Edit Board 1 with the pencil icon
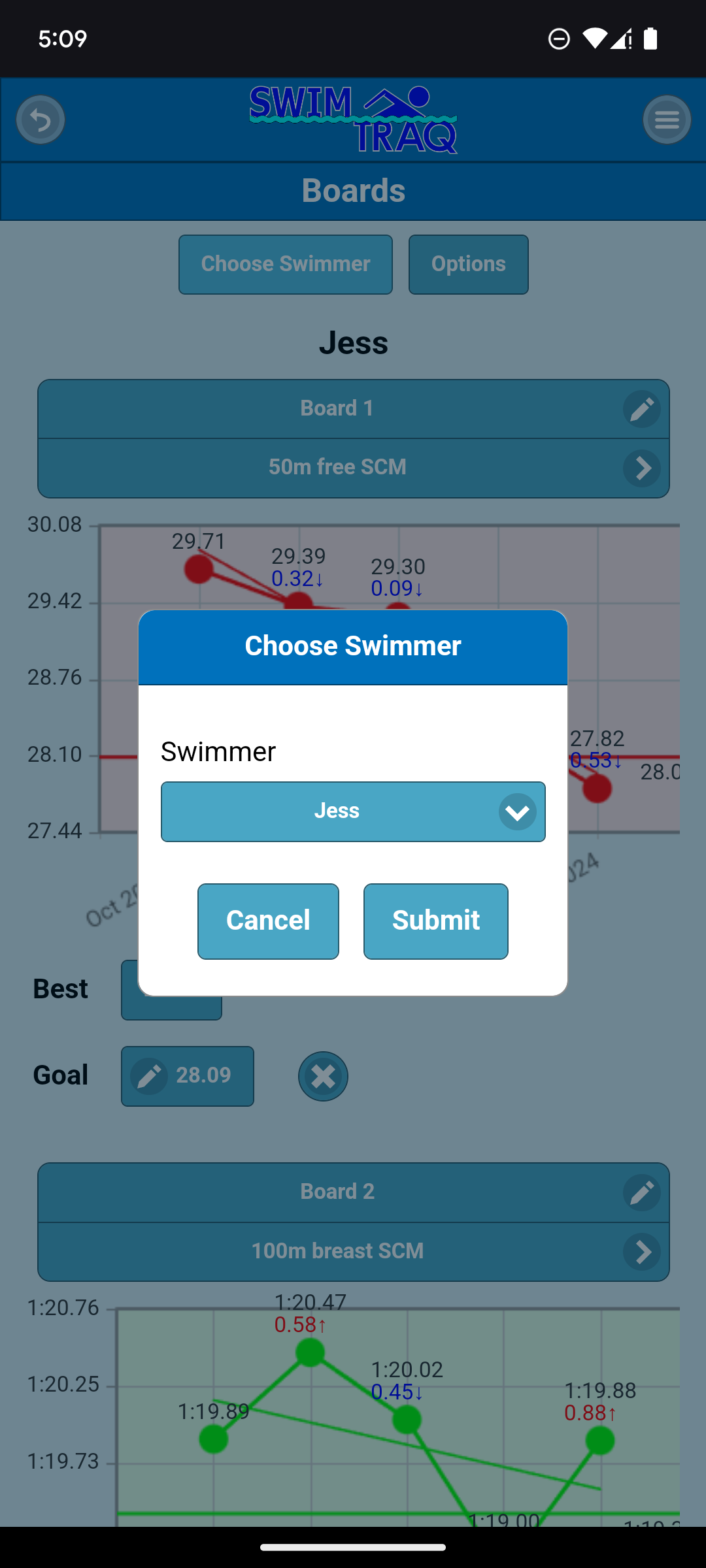 642,409
